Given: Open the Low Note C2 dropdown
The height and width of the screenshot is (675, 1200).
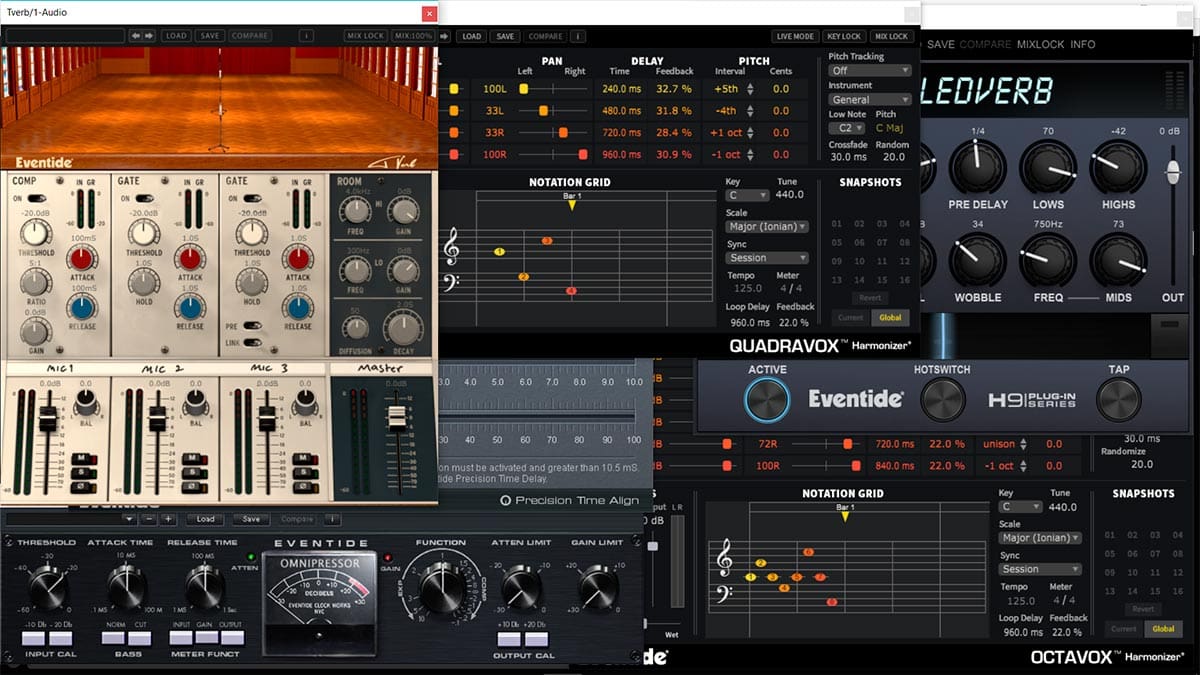Looking at the screenshot, I should coord(847,128).
